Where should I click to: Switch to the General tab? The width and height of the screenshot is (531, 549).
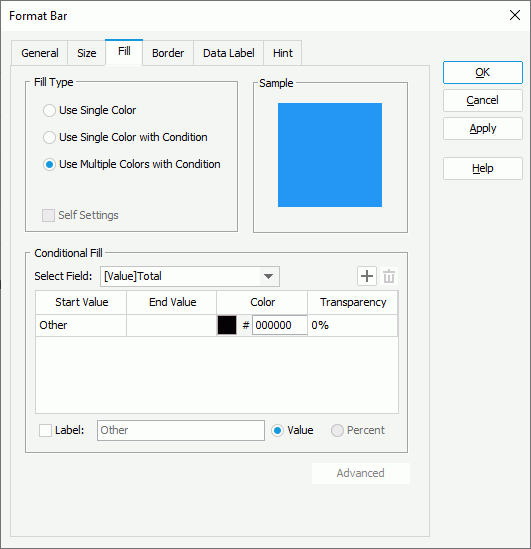click(x=40, y=53)
